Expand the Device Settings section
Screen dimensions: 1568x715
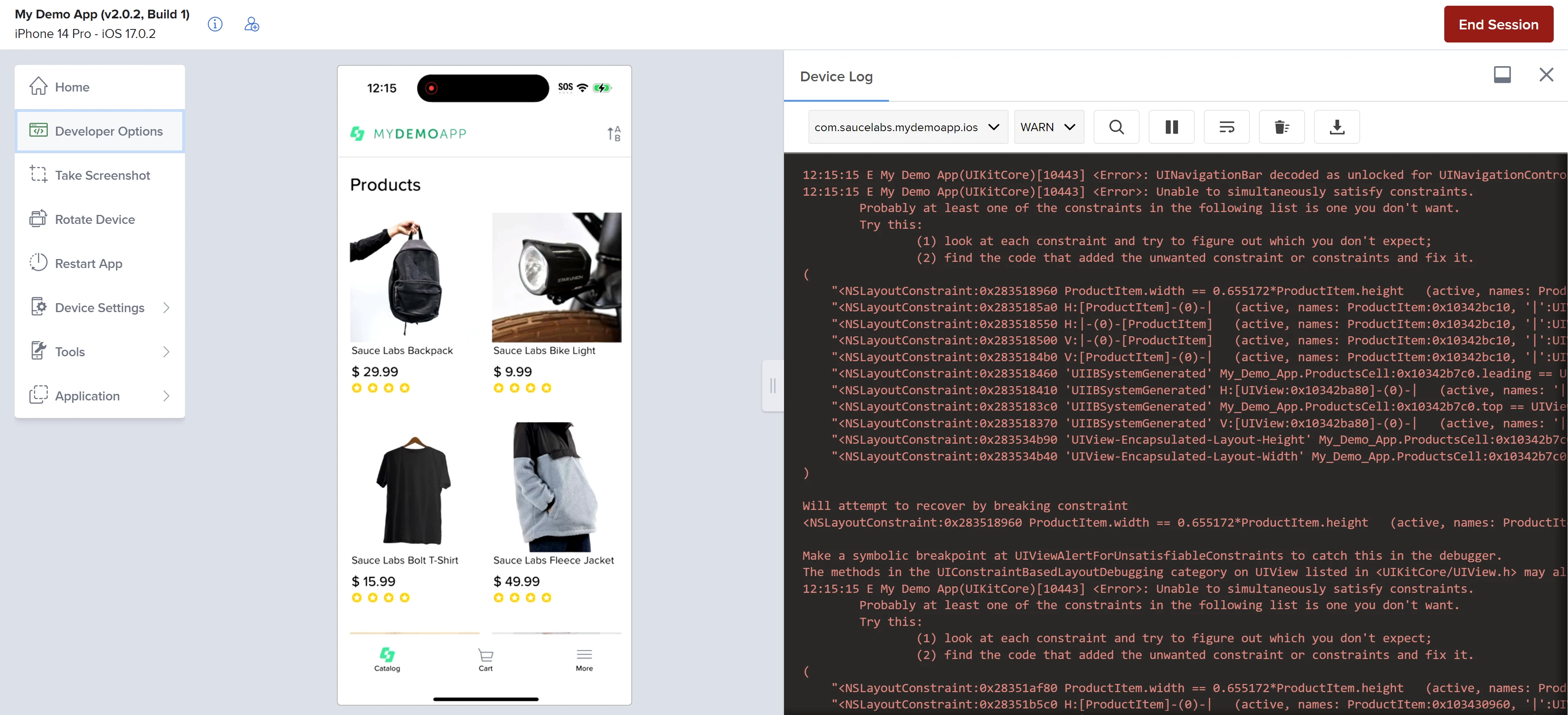coord(99,308)
